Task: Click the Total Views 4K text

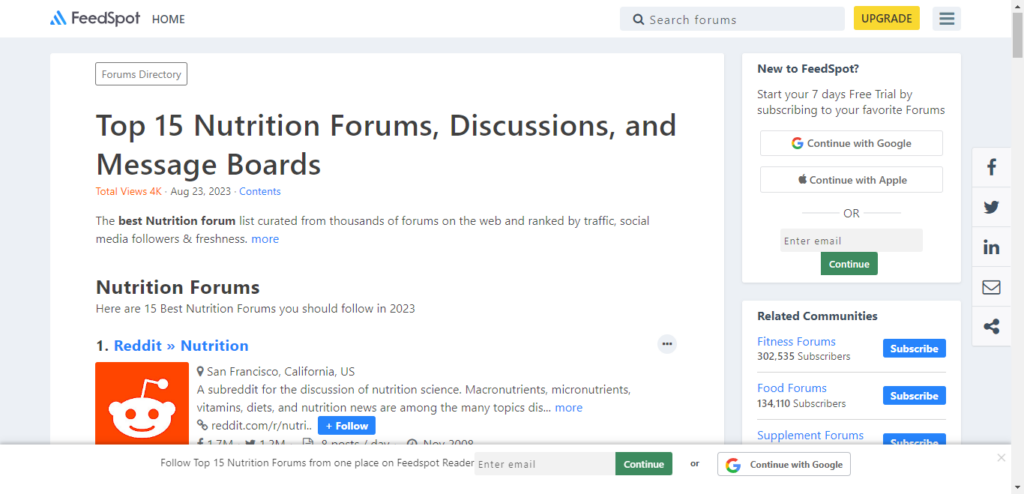Action: [x=129, y=191]
